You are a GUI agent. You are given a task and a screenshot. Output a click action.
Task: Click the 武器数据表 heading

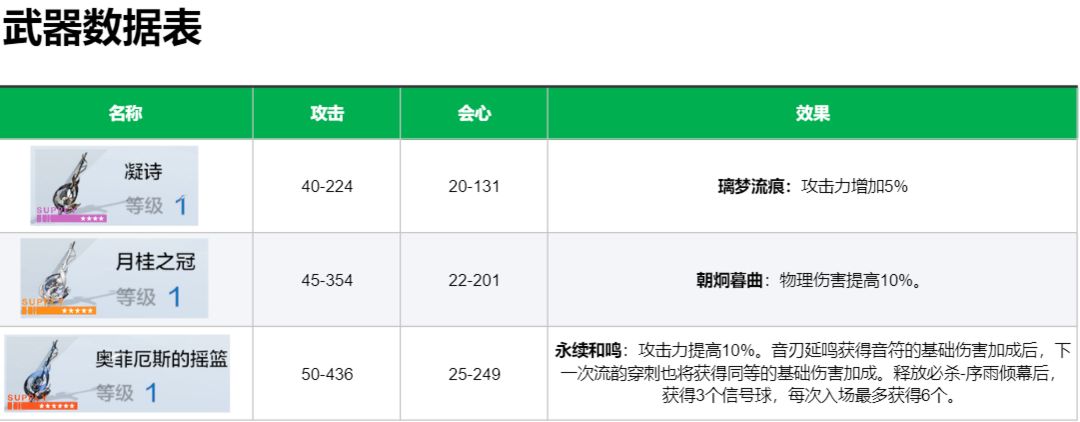[102, 29]
